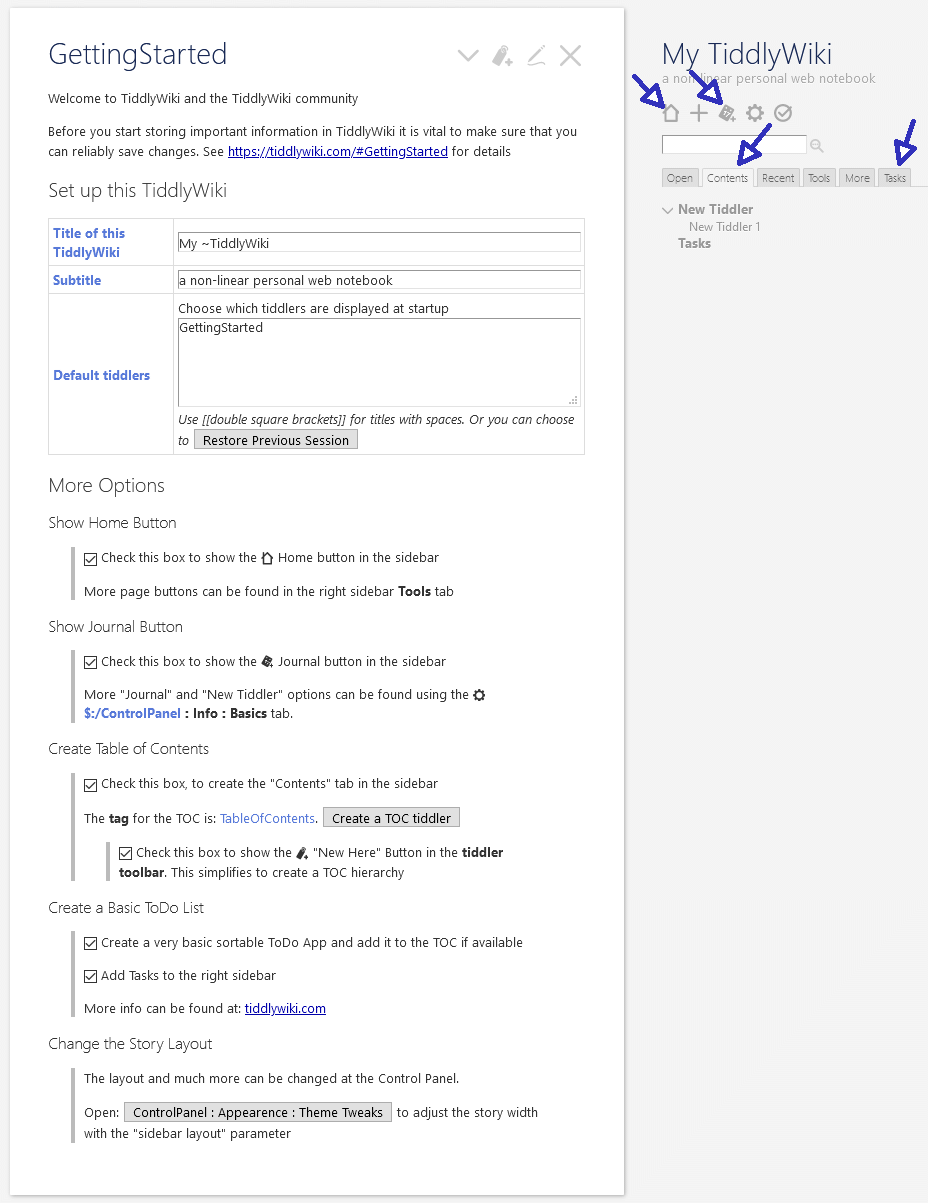The image size is (928, 1203).
Task: Click the Set up this TiddlyWiki heading
Action: (138, 190)
